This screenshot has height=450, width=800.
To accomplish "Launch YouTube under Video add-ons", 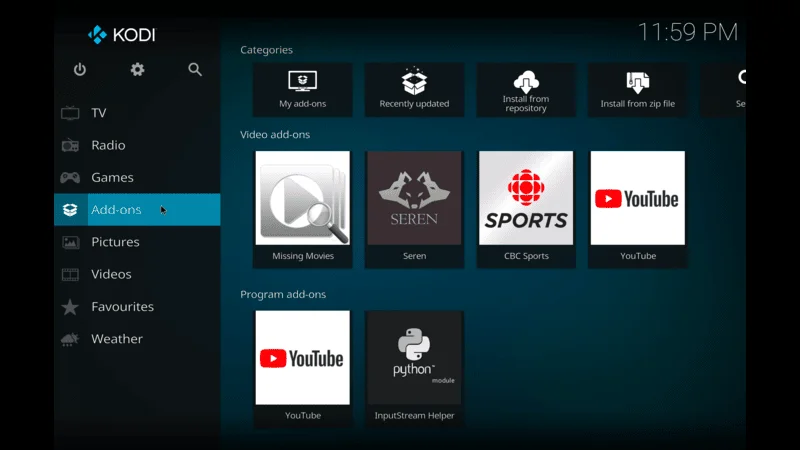I will click(x=638, y=209).
